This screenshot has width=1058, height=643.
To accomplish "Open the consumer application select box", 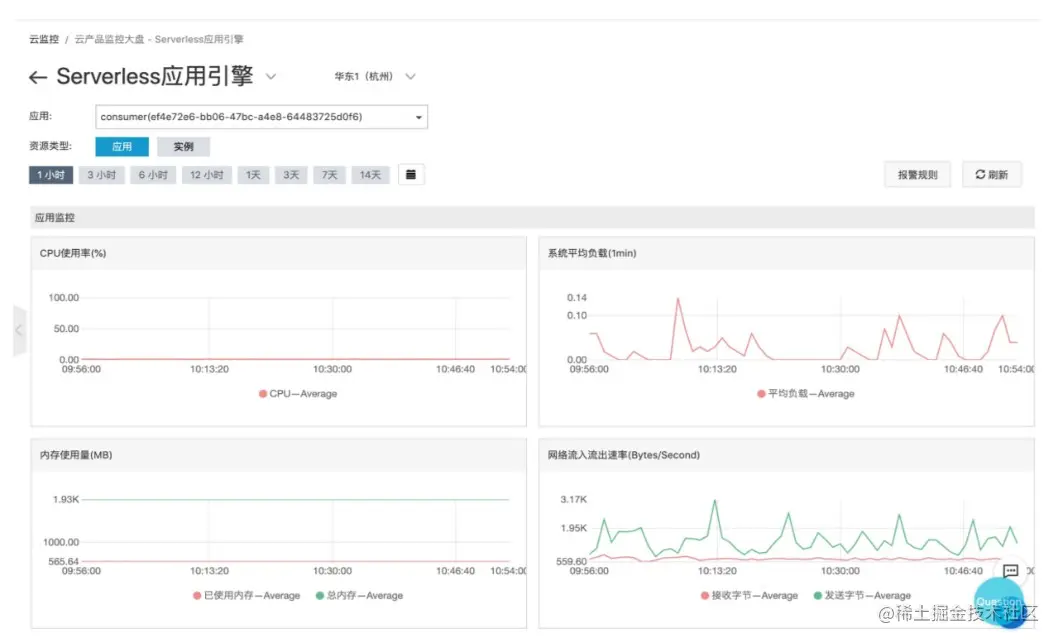I will pos(261,117).
